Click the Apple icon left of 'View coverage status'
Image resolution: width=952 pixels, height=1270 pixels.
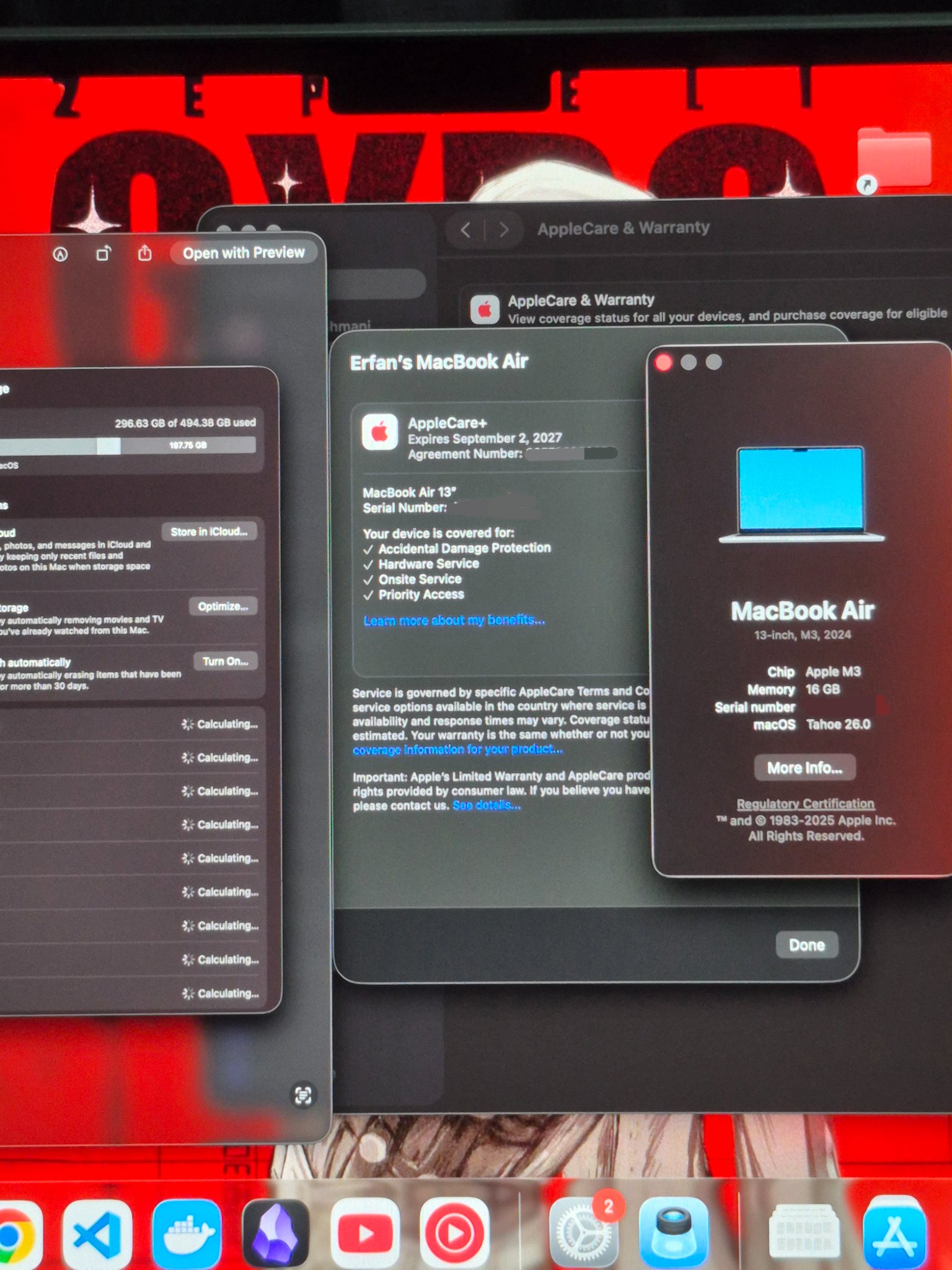(x=485, y=309)
